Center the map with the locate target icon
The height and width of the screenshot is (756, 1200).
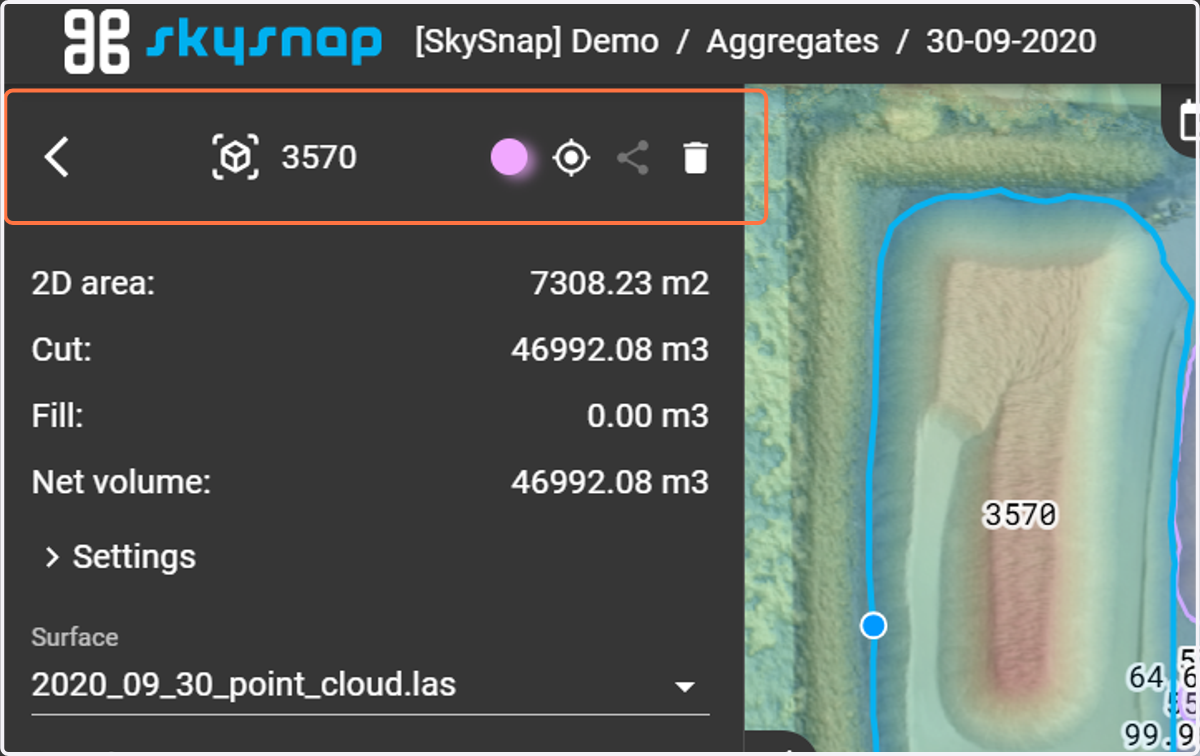coord(571,158)
